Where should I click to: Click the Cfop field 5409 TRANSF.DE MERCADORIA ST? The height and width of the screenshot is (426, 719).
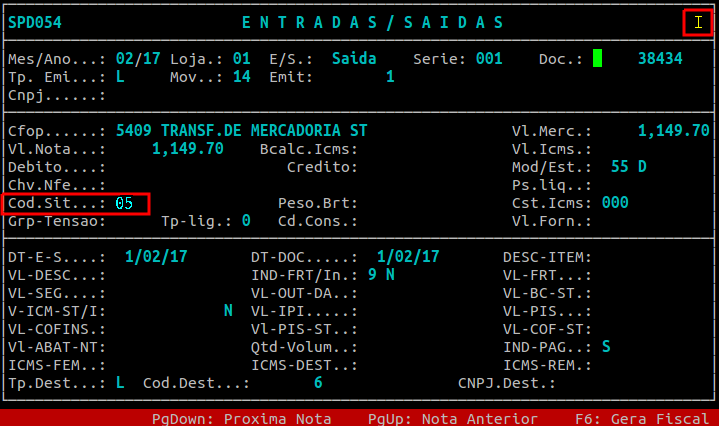point(241,131)
